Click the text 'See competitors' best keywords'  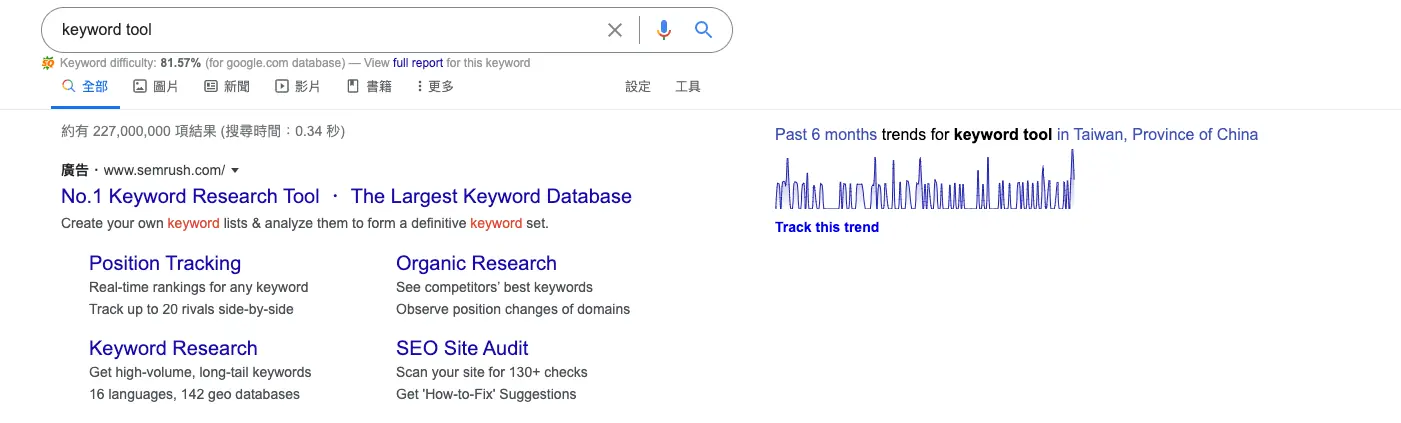tap(494, 287)
